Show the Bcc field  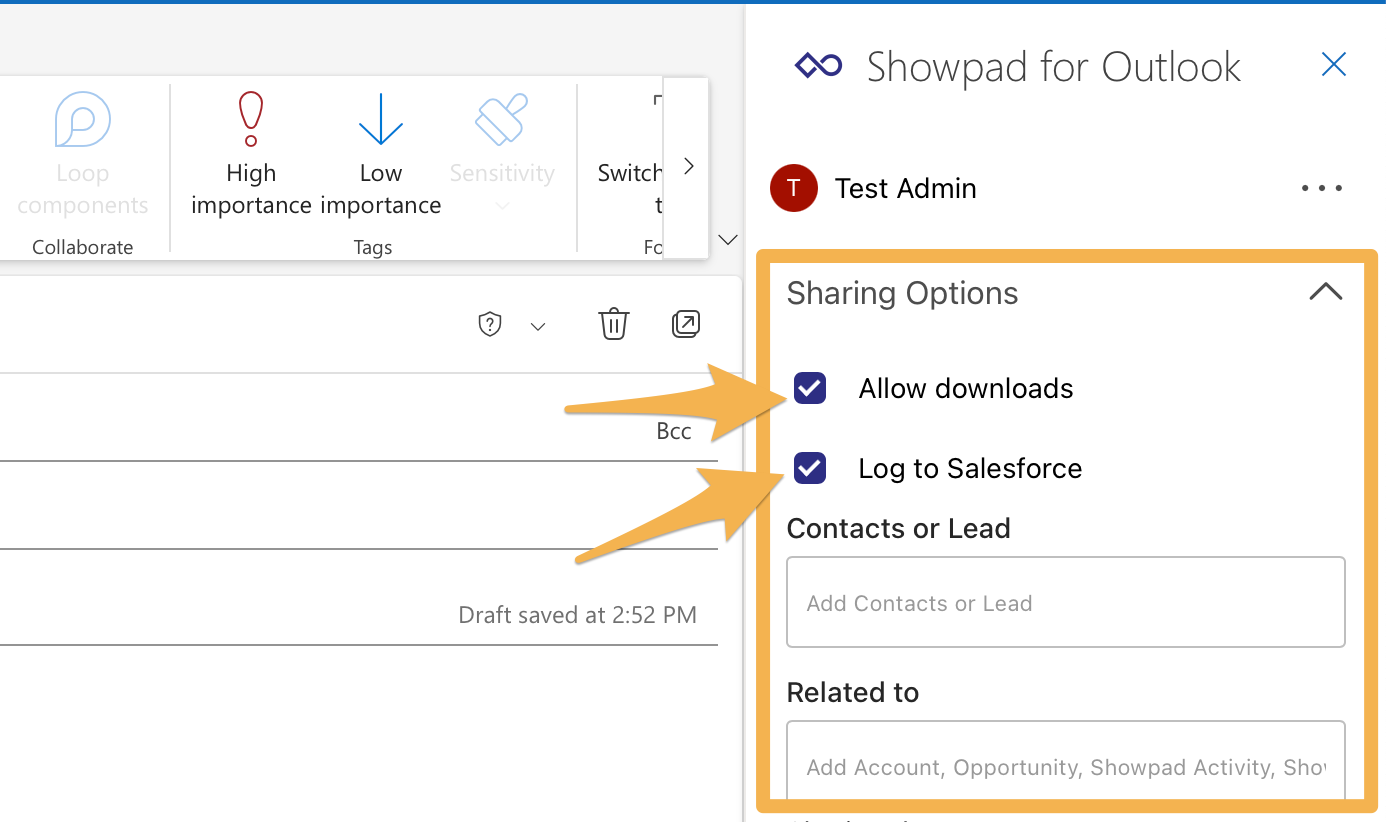pos(674,431)
